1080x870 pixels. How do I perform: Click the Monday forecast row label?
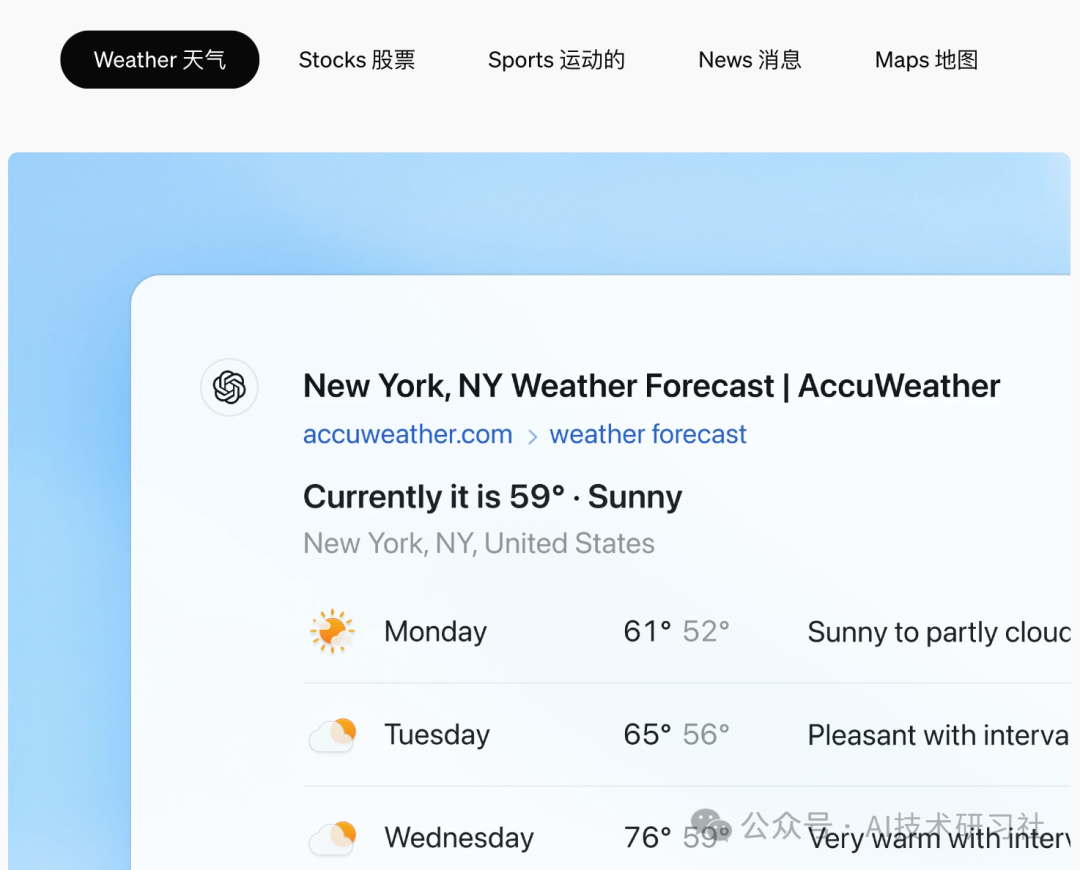click(435, 632)
